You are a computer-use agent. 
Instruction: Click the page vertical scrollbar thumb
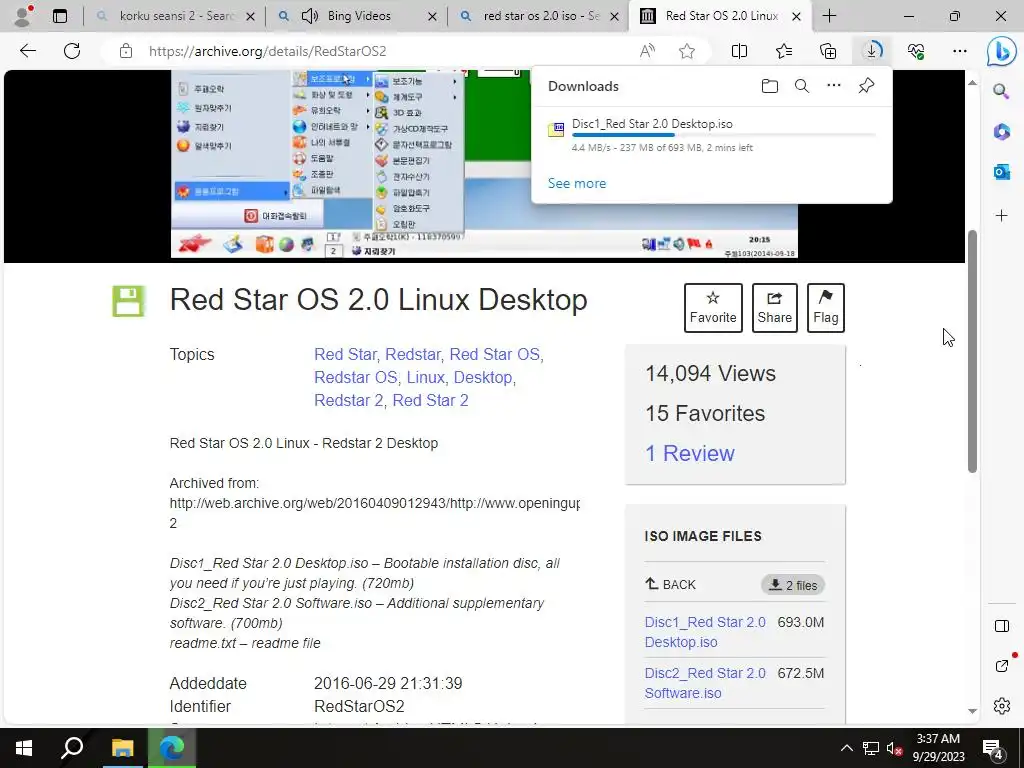972,351
